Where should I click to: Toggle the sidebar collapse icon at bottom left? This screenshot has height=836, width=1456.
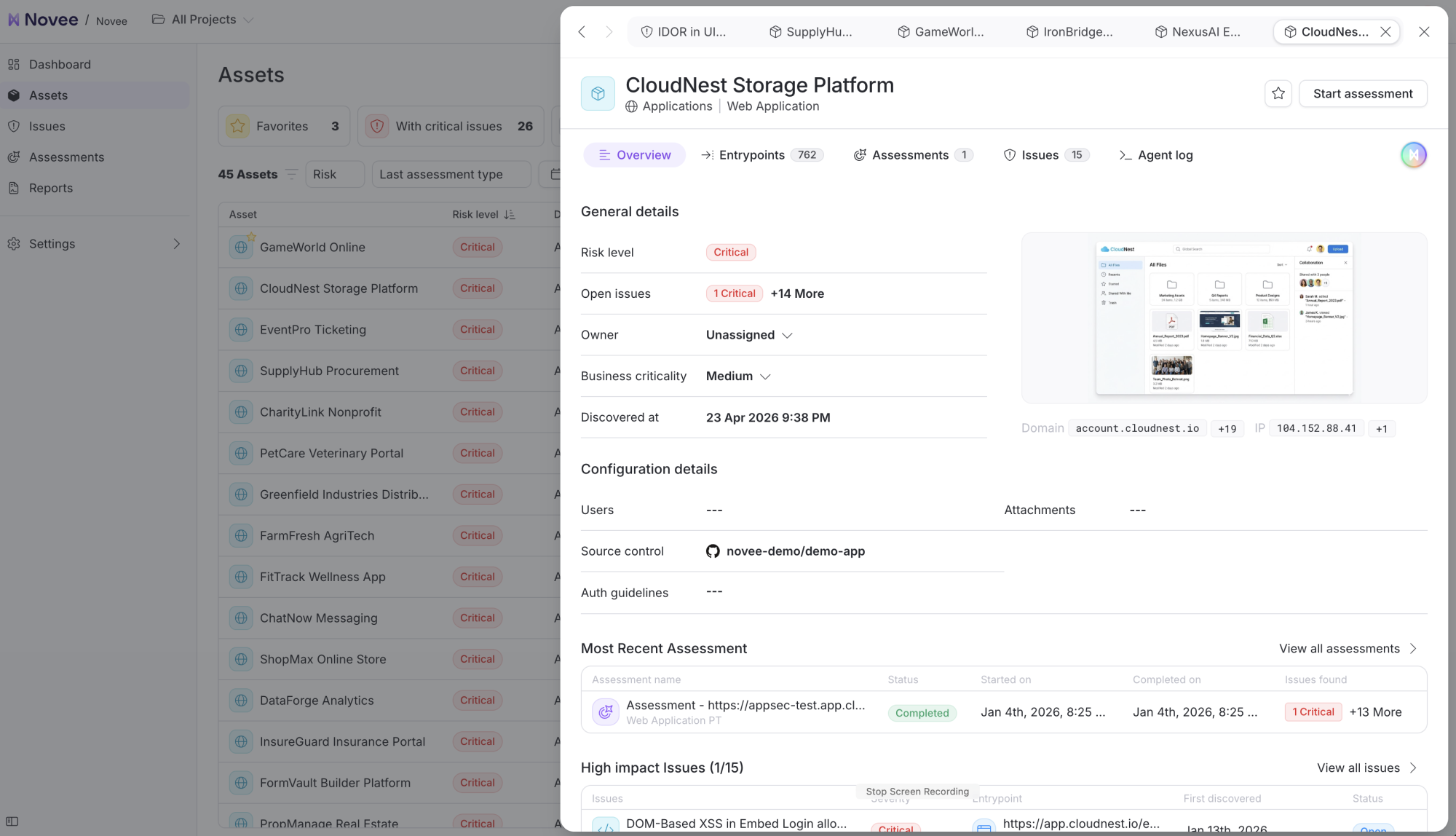click(x=12, y=821)
